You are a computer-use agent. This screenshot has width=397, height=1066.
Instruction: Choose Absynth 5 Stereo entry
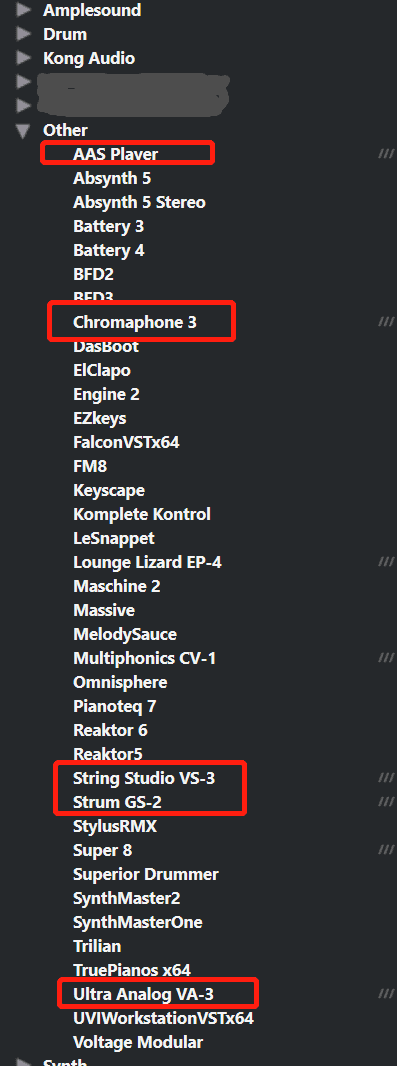(139, 203)
